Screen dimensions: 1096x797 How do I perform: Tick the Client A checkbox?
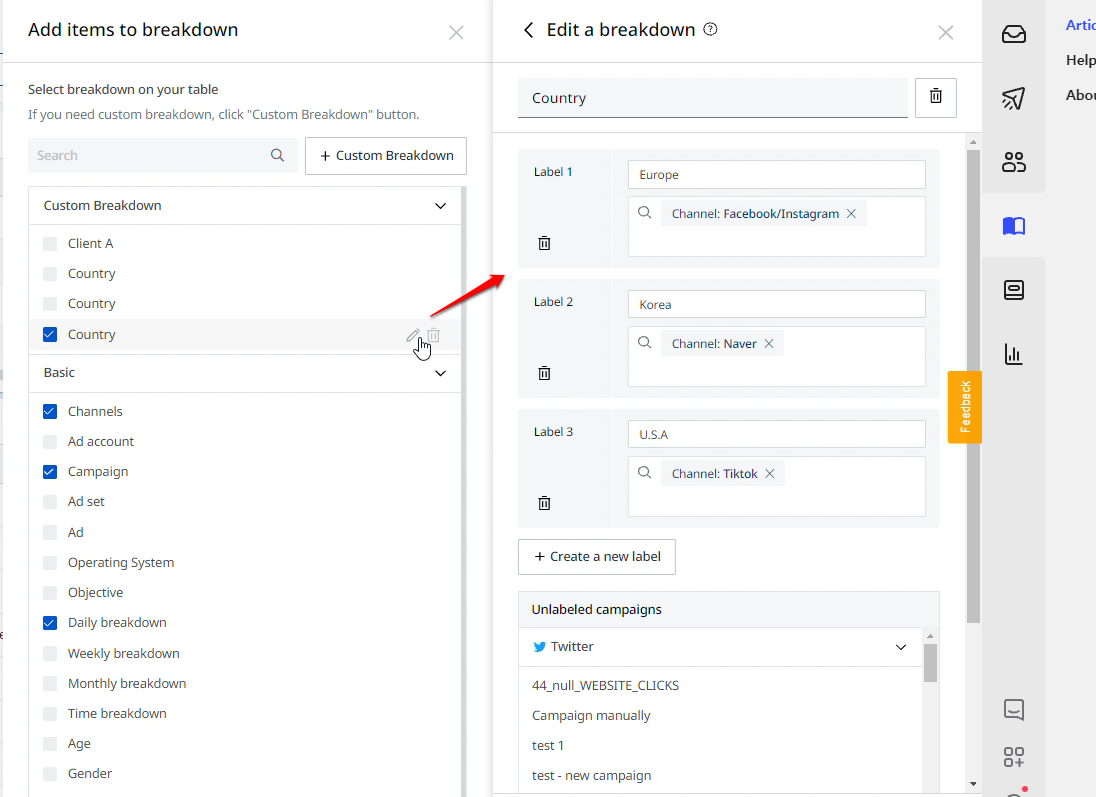[50, 244]
